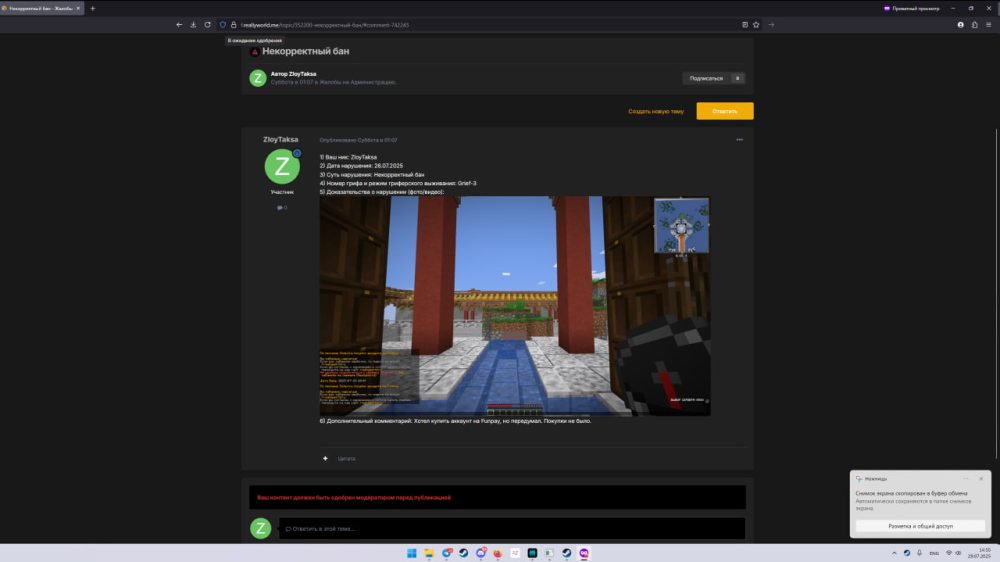Open the Ножницы notification options dots
Screen dimensions: 1000x562
tap(966, 478)
